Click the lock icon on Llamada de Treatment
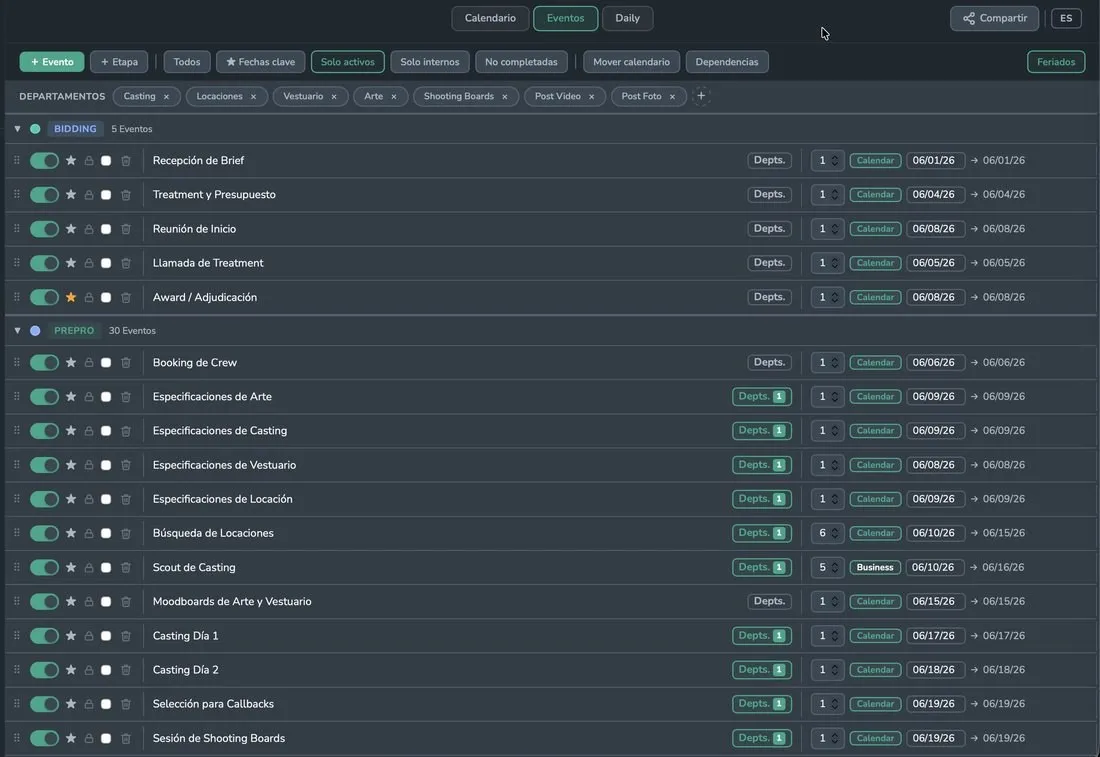1100x757 pixels. tap(89, 263)
